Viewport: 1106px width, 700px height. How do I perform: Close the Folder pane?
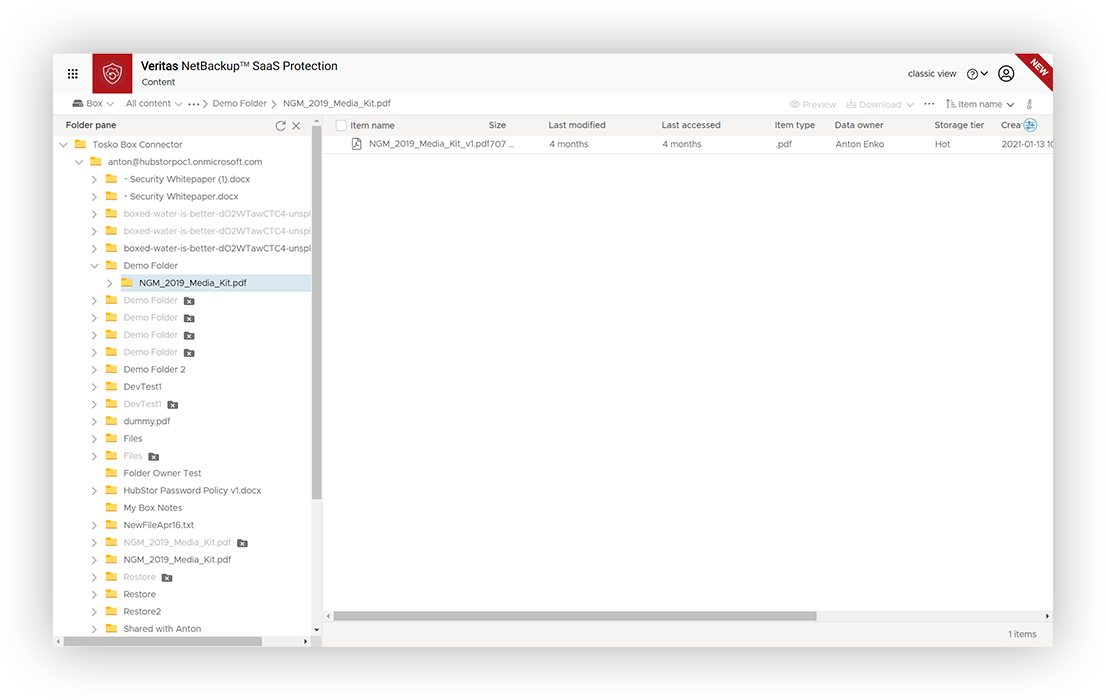pyautogui.click(x=296, y=126)
